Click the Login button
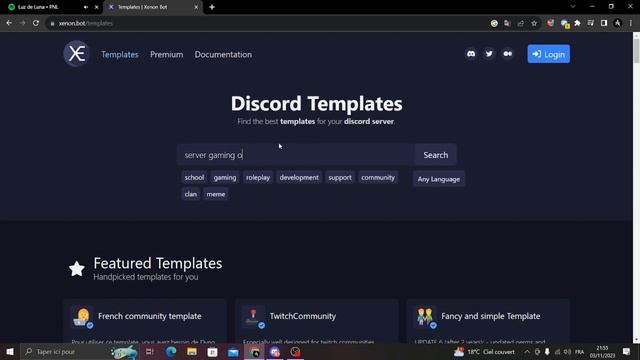Viewport: 640px width, 360px height. [x=549, y=54]
